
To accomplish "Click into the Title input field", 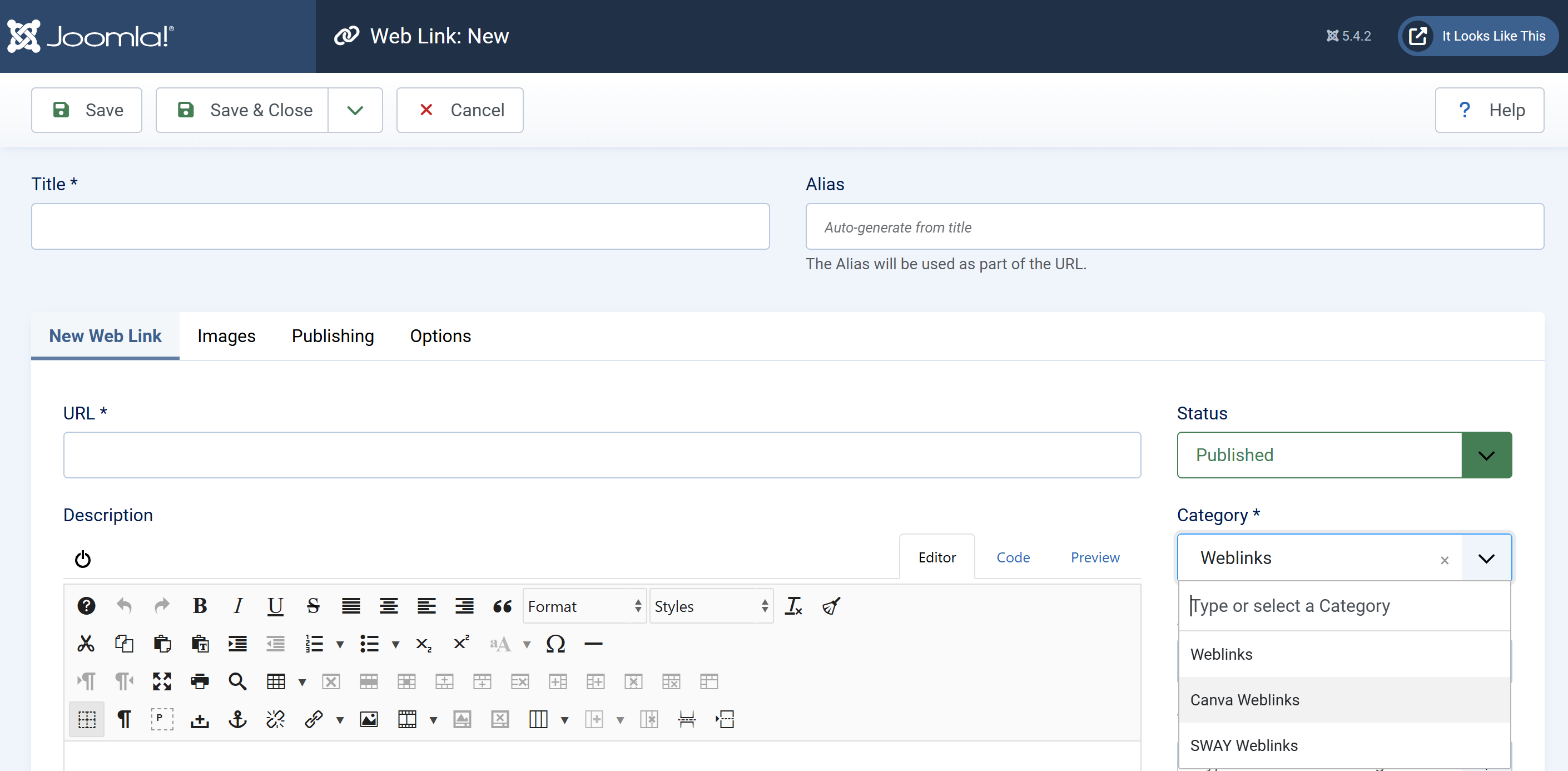I will pos(400,226).
